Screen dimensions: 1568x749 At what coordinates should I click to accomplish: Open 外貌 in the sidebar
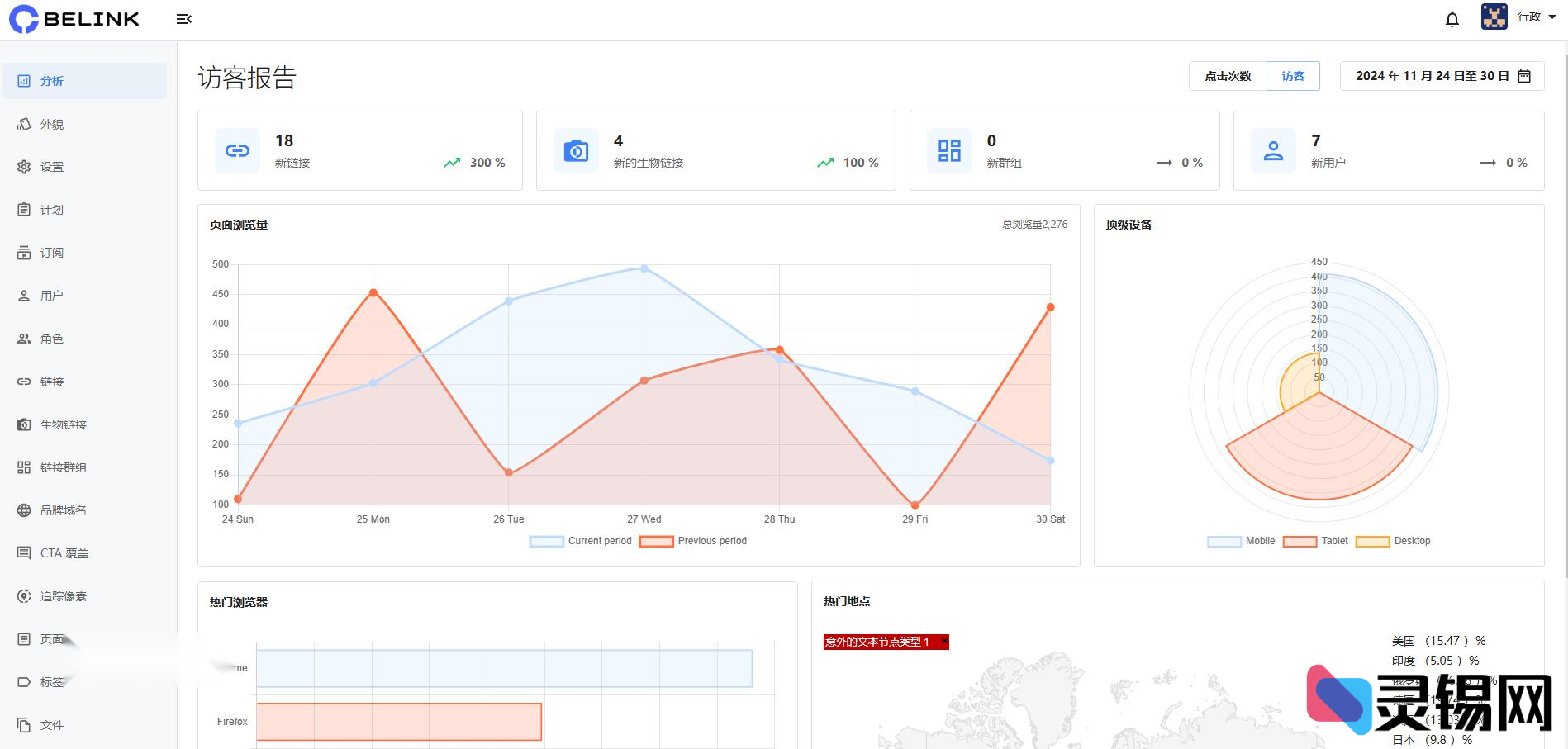84,124
